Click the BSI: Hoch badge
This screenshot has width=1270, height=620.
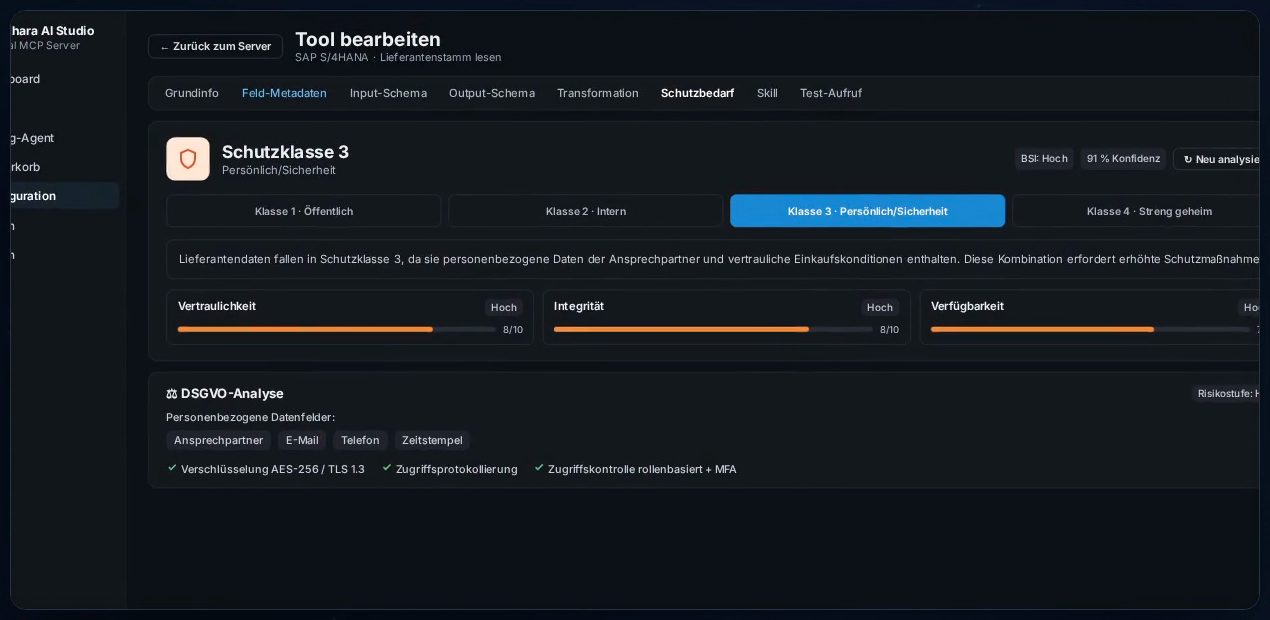[x=1044, y=159]
